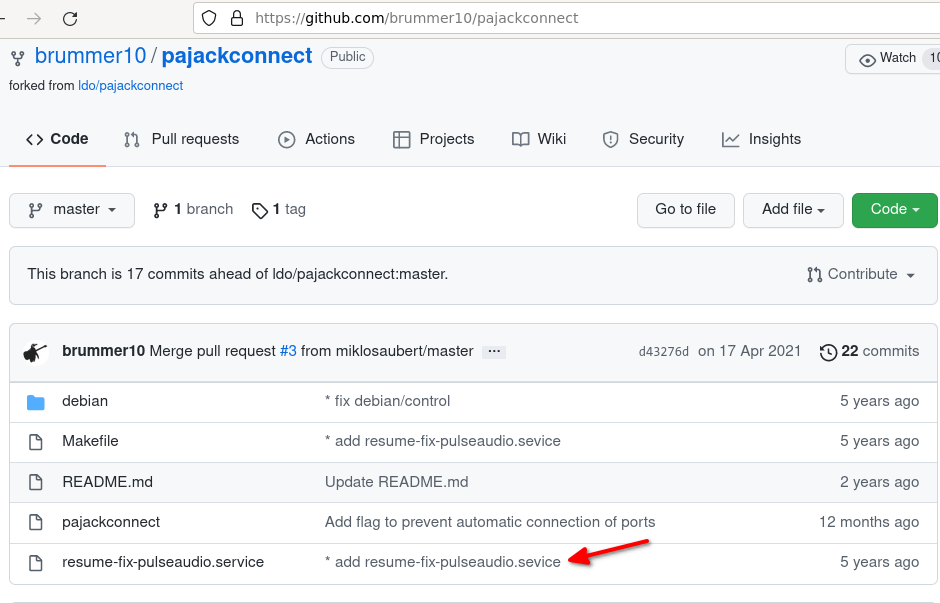This screenshot has height=603, width=940.
Task: View the 1 branch link
Action: coord(193,209)
